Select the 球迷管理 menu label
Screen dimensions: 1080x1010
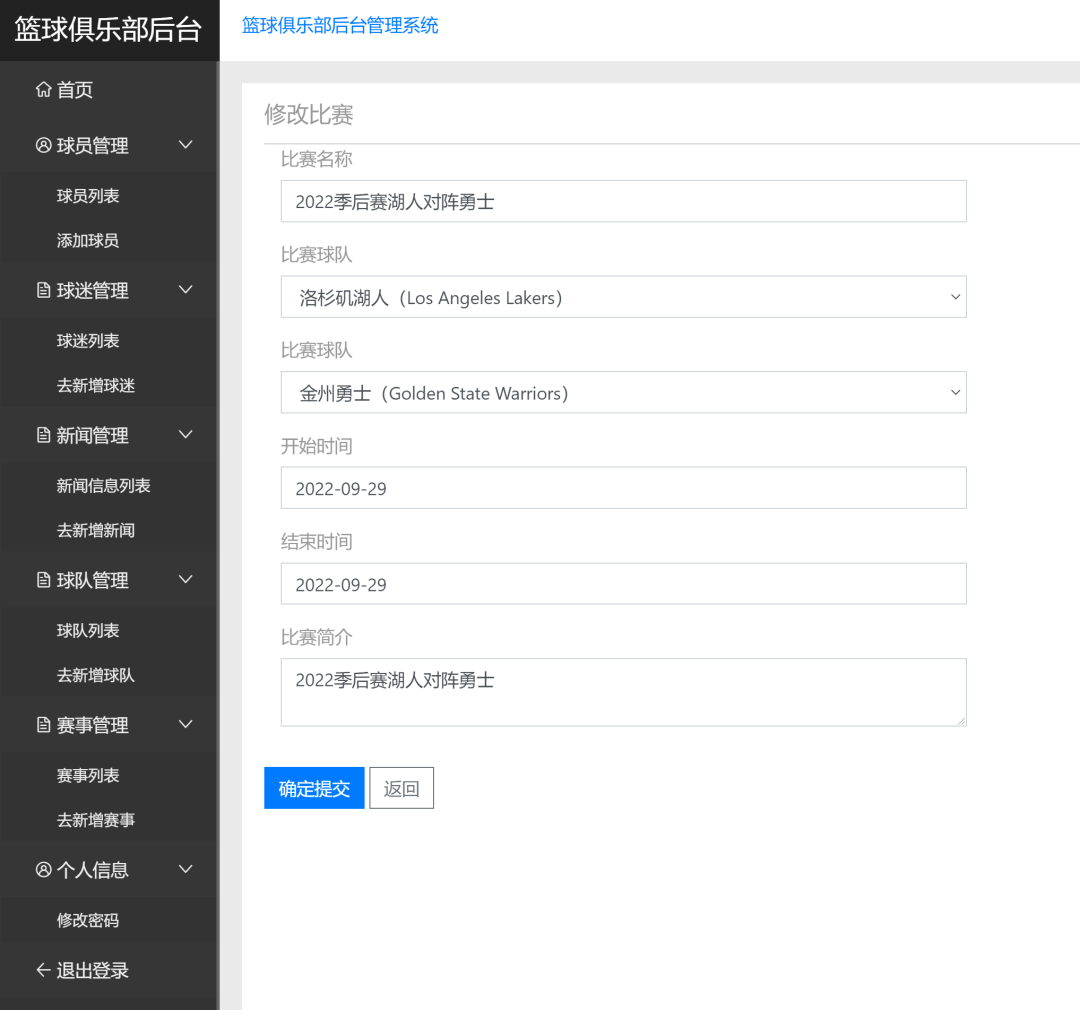(x=92, y=290)
